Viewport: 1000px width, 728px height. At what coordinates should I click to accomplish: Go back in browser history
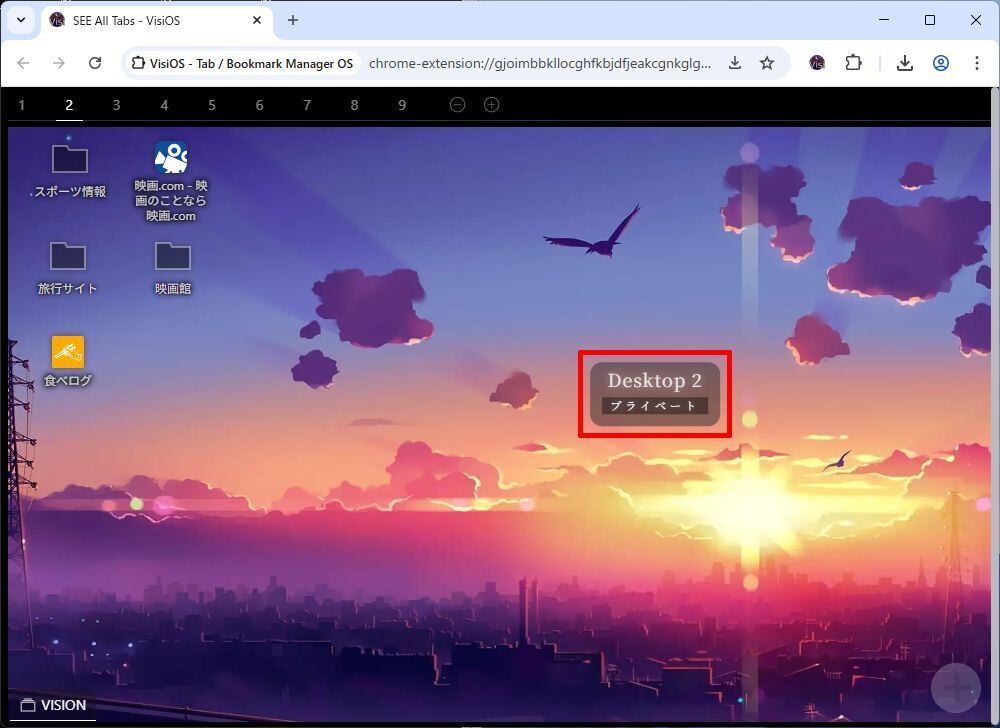[x=24, y=63]
